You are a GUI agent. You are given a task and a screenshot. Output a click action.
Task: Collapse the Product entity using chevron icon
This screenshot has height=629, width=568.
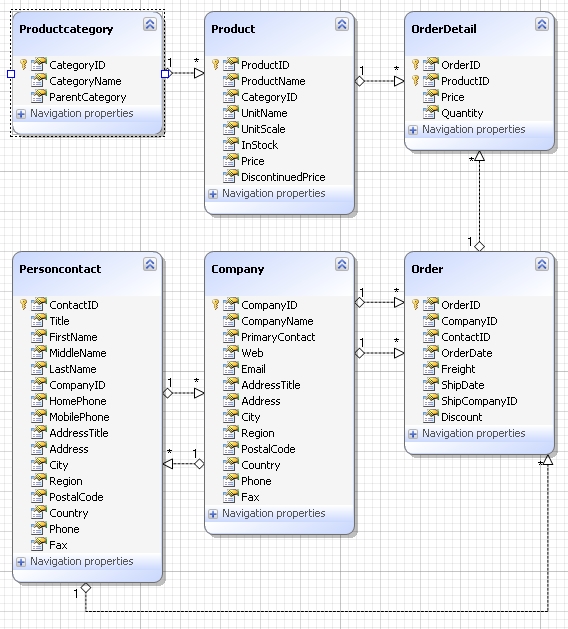click(342, 24)
